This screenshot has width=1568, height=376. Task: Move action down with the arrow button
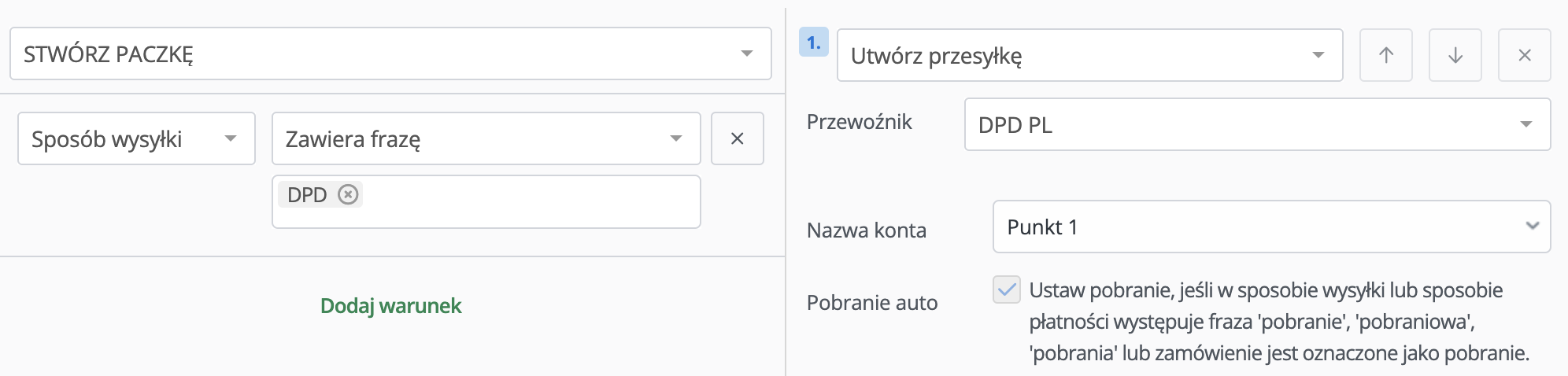[x=1455, y=55]
